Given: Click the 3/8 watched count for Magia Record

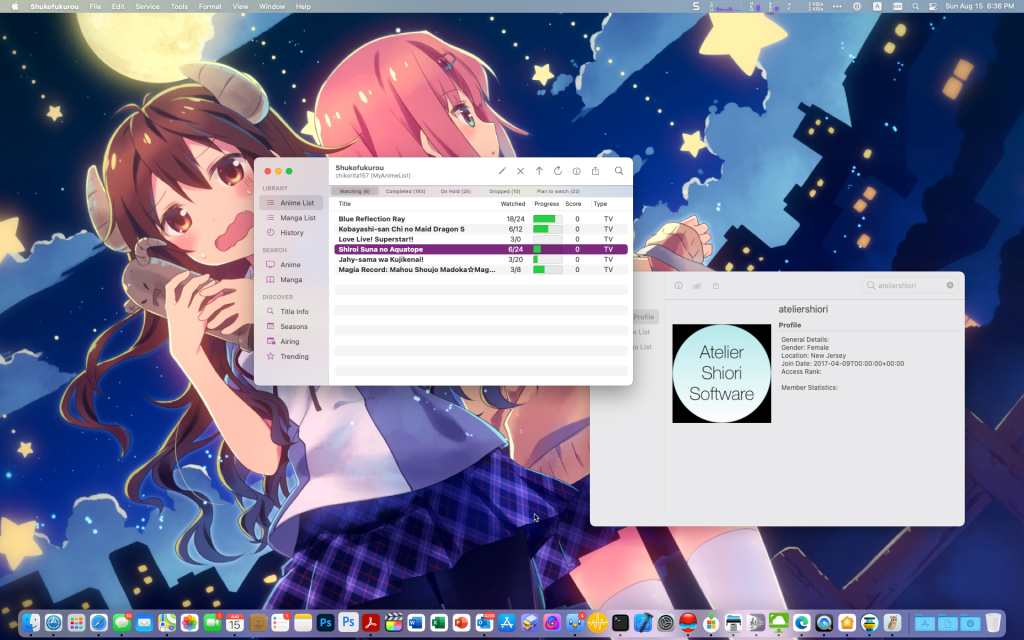Looking at the screenshot, I should 515,270.
